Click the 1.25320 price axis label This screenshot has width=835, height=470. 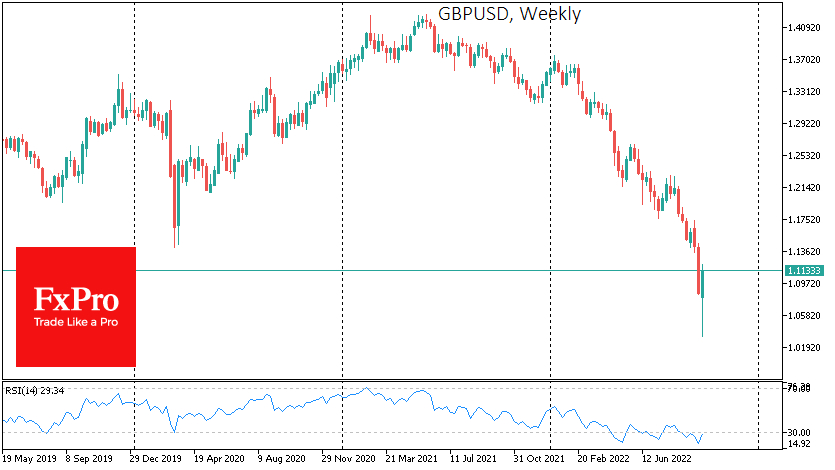(x=804, y=156)
